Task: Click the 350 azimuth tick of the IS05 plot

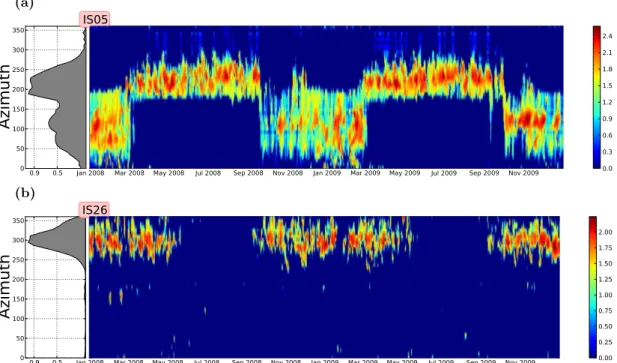Action: (18, 30)
